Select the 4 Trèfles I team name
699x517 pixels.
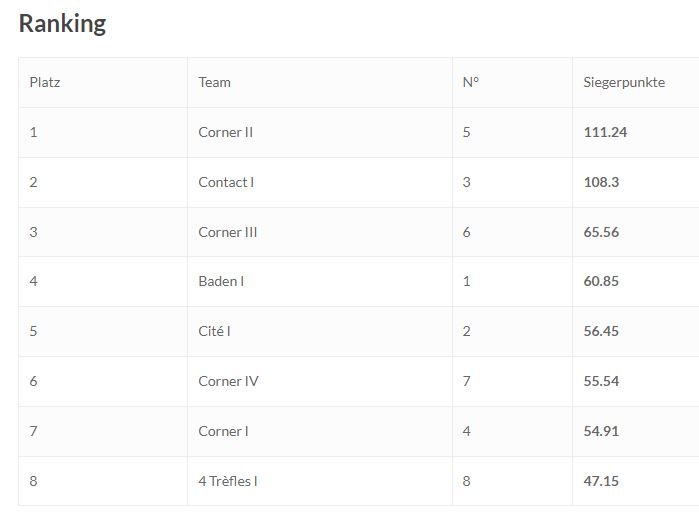coord(228,481)
